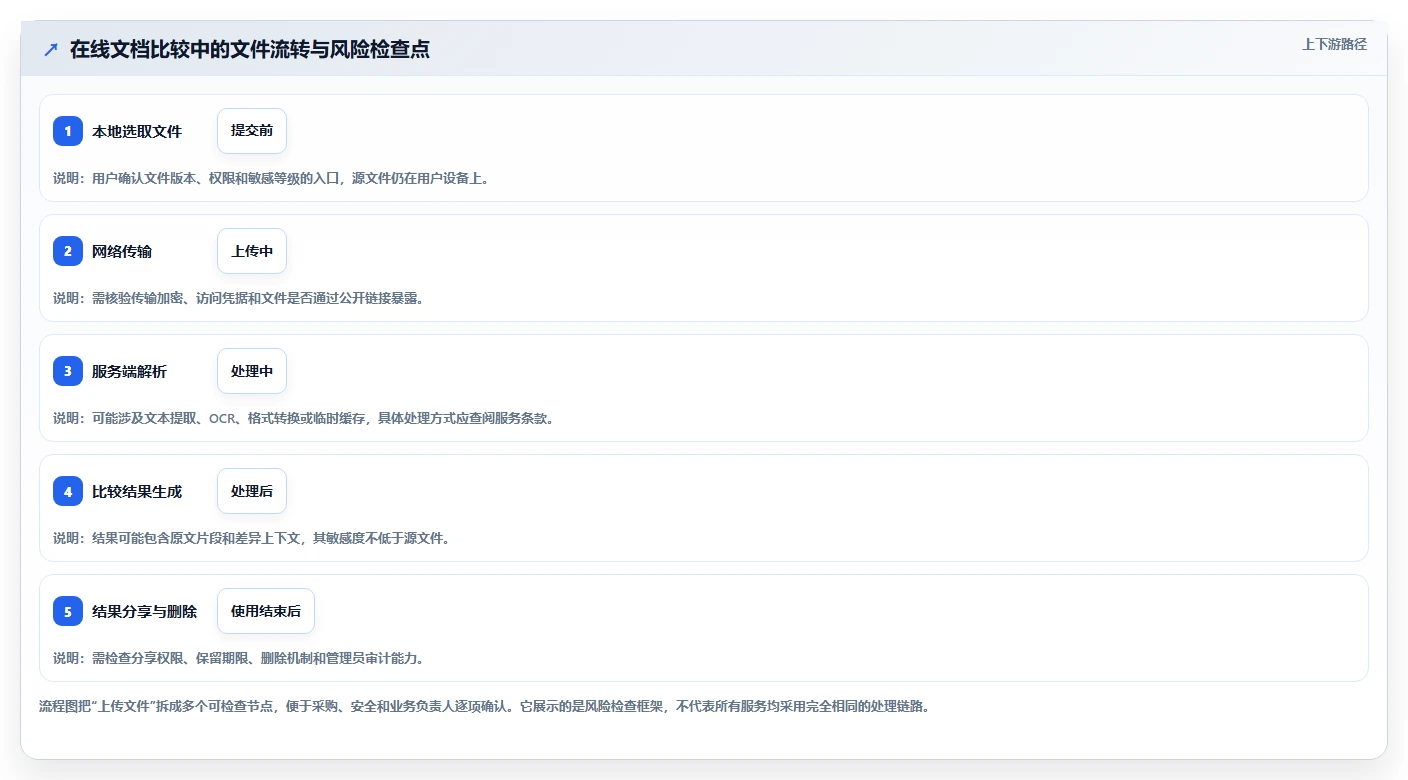Screen dimensions: 1408x780
Task: Click the 使用结束后 stage tag
Action: [266, 611]
